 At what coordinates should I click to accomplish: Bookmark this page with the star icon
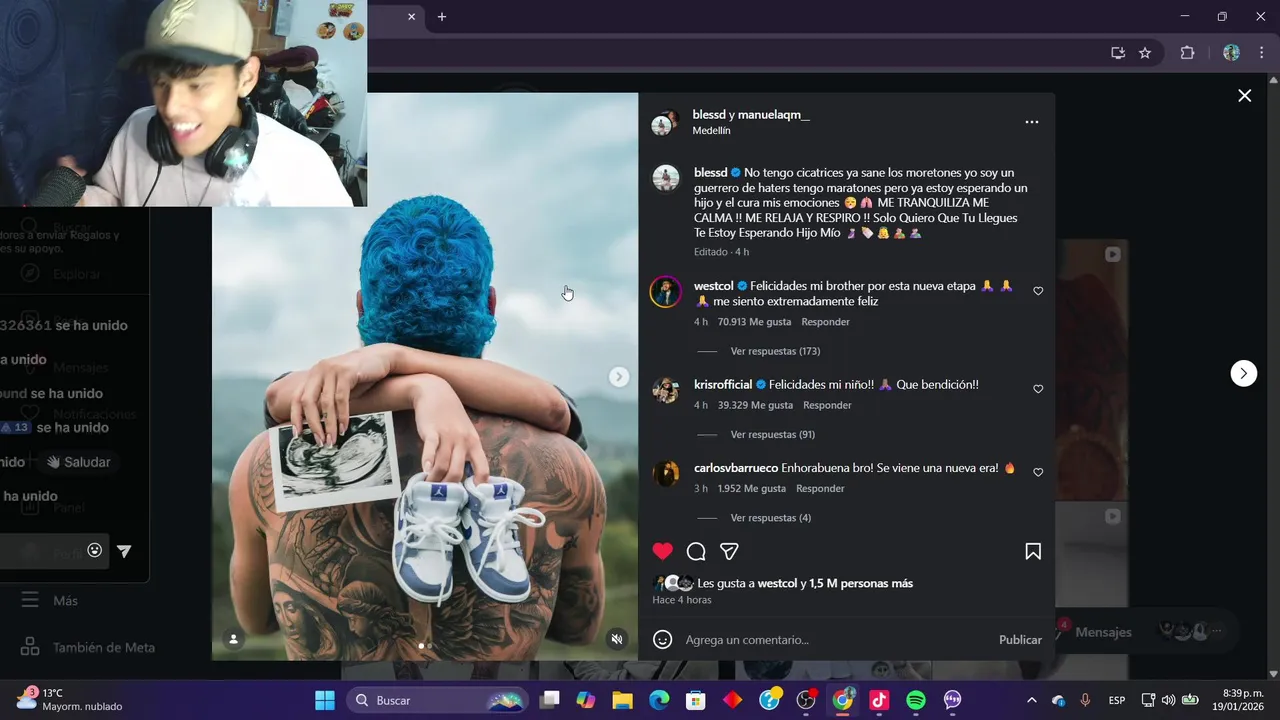point(1145,53)
